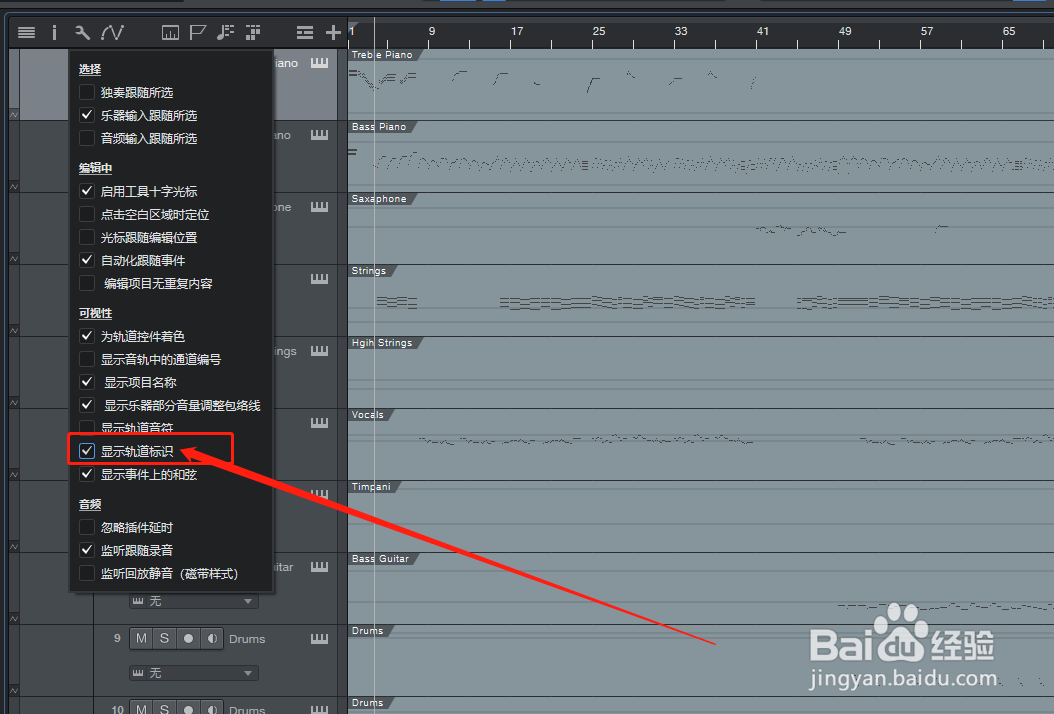
Task: Open the 无 dropdown below Bass Guitar track
Action: (x=194, y=601)
